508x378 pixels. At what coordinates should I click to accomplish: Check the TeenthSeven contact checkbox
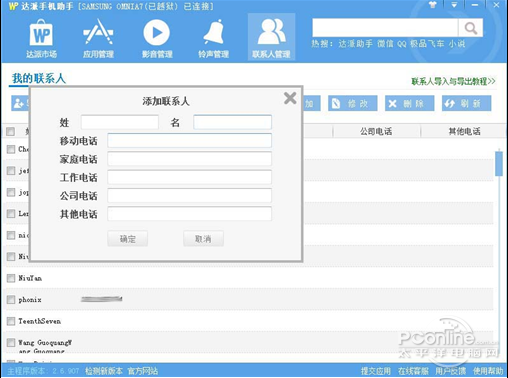(11, 321)
